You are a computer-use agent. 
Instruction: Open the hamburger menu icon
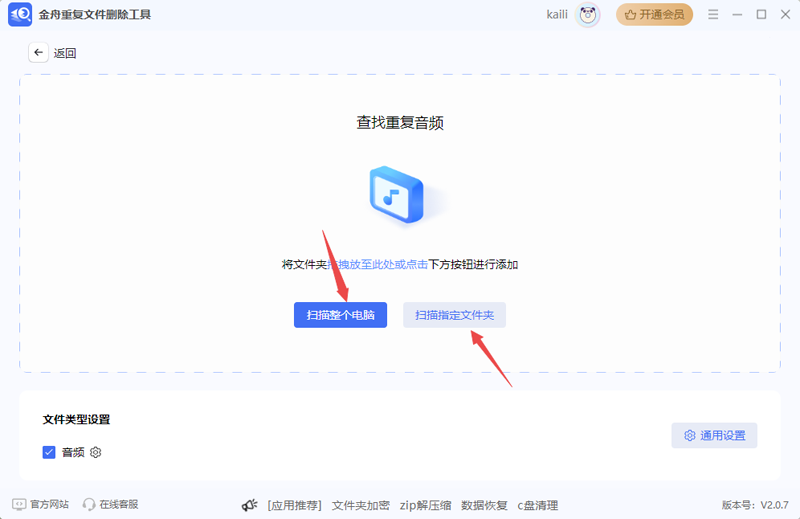click(x=713, y=15)
